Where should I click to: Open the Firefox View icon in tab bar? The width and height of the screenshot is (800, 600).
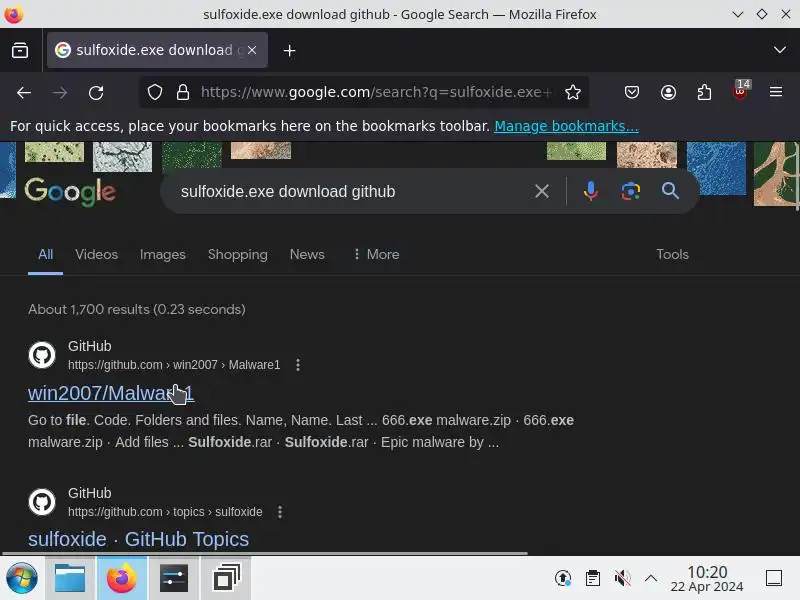tap(20, 50)
